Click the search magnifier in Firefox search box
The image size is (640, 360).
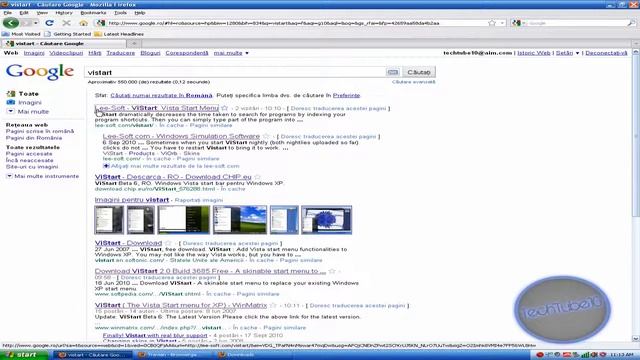pos(631,23)
